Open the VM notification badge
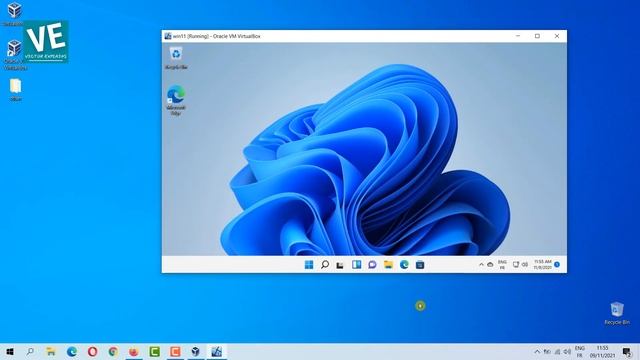This screenshot has height=360, width=640. pyautogui.click(x=557, y=265)
